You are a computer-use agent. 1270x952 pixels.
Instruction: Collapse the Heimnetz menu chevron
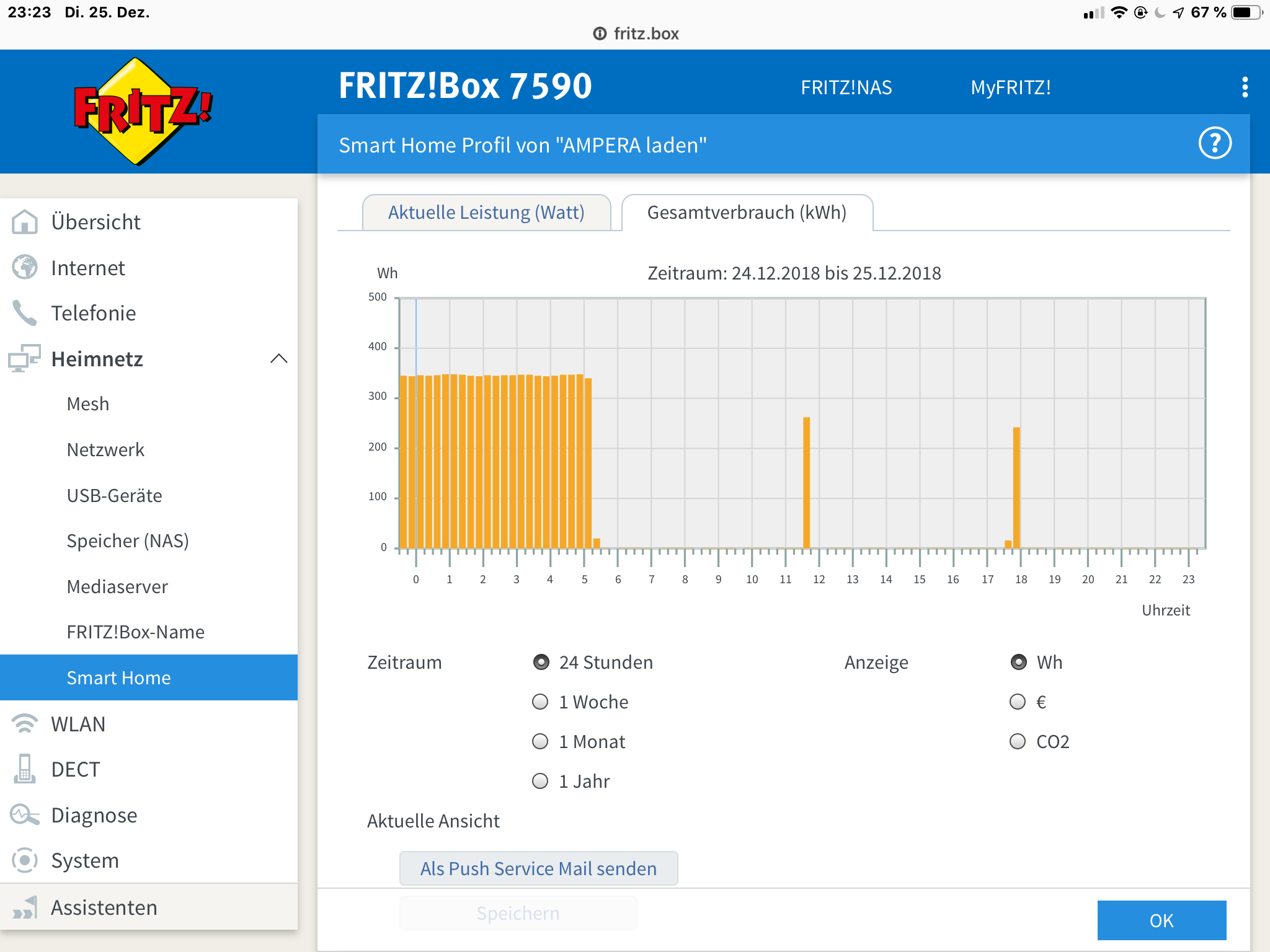[279, 359]
